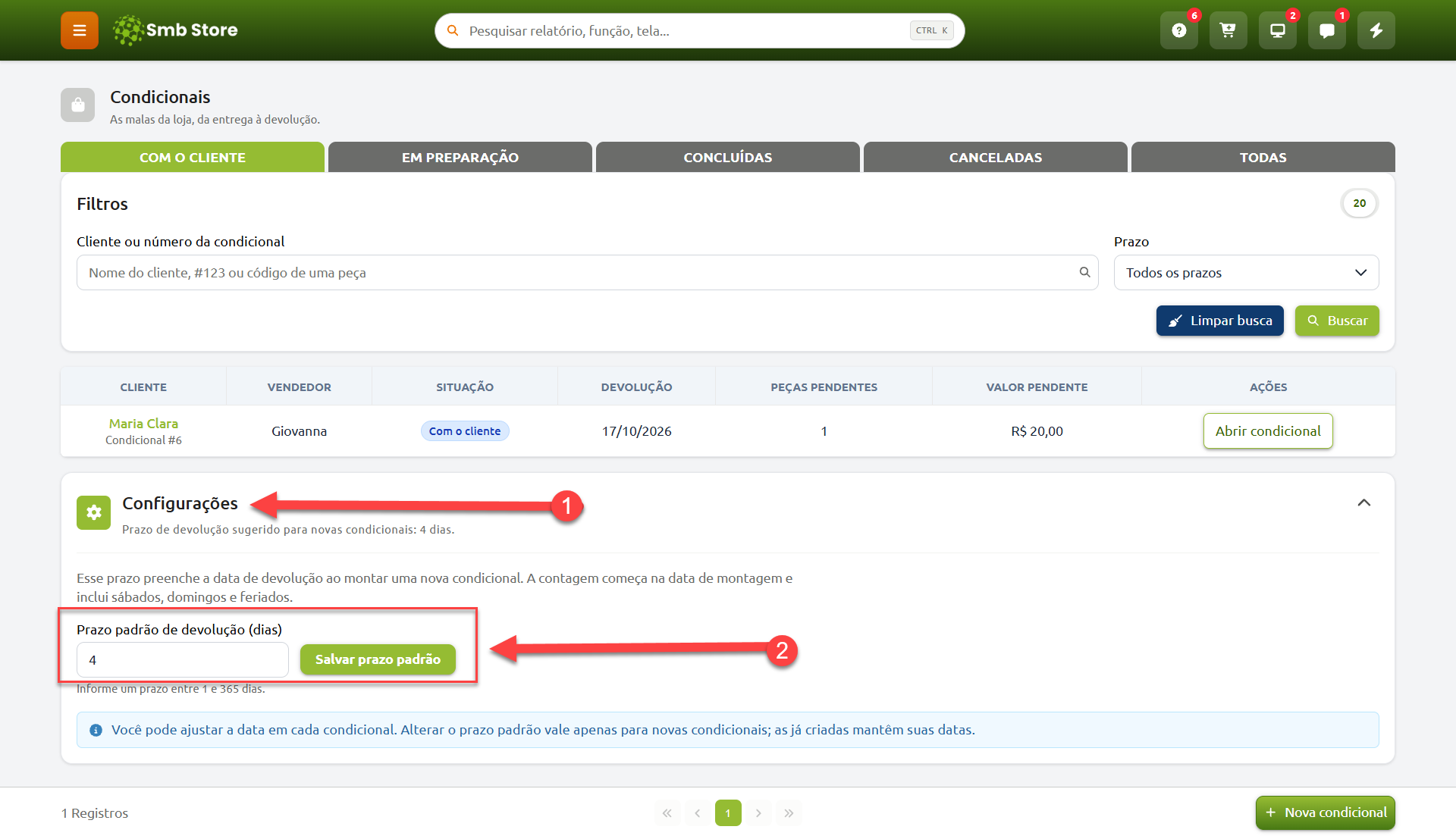The height and width of the screenshot is (839, 1456).
Task: Switch to COM O CLIENTE tab
Action: click(x=193, y=157)
